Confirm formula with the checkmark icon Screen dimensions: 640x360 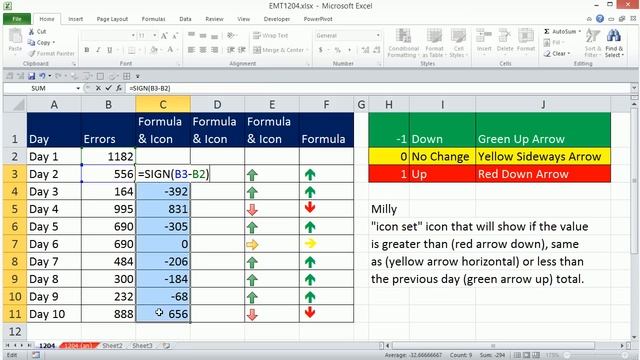click(108, 88)
